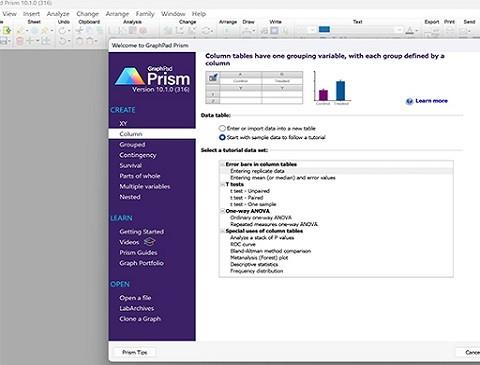
Task: Select 'ROC curve' tutorial data set
Action: tap(243, 244)
